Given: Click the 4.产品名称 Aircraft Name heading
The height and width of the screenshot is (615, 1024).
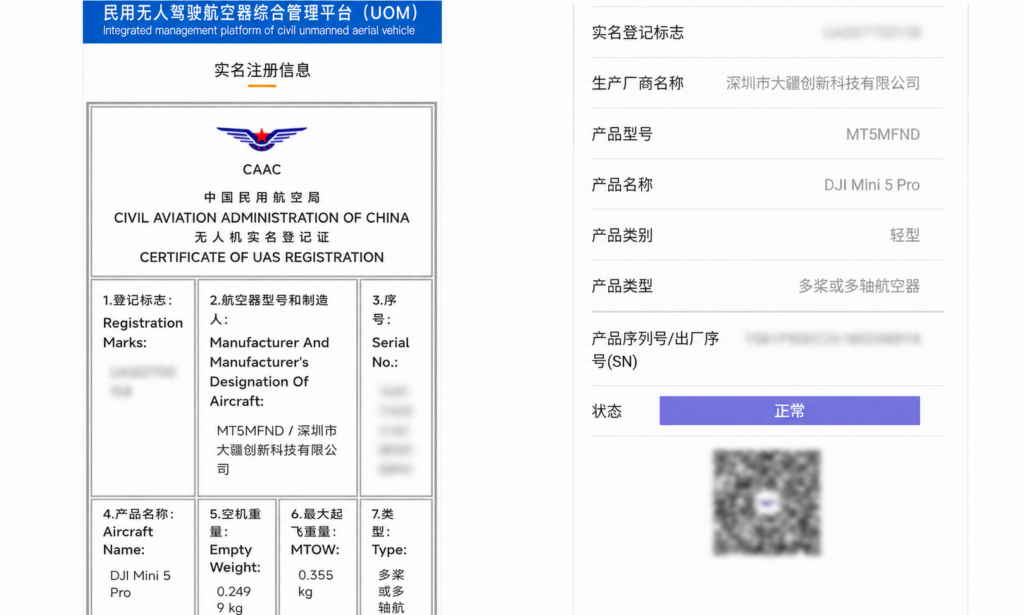Looking at the screenshot, I should coord(138,531).
